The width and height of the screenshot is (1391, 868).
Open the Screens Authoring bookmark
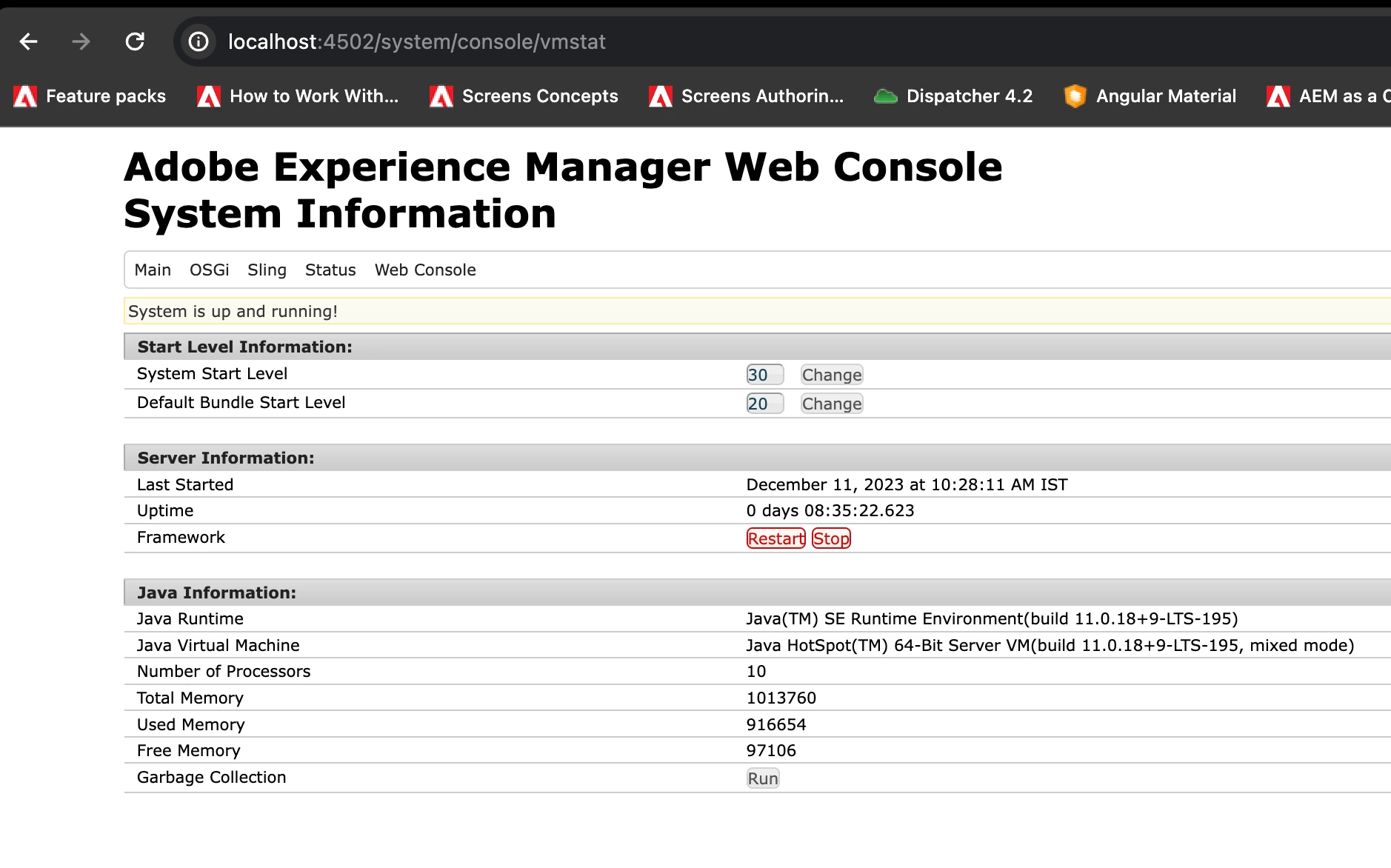pos(747,96)
